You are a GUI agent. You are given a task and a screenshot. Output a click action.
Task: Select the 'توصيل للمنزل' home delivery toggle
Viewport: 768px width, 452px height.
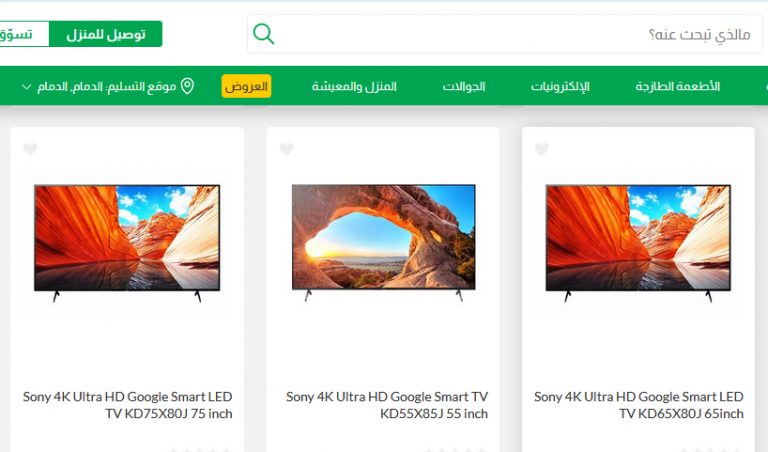106,34
